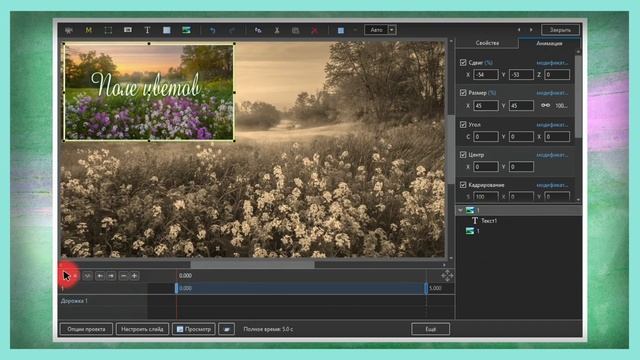Open Опции проекта

click(x=86, y=329)
